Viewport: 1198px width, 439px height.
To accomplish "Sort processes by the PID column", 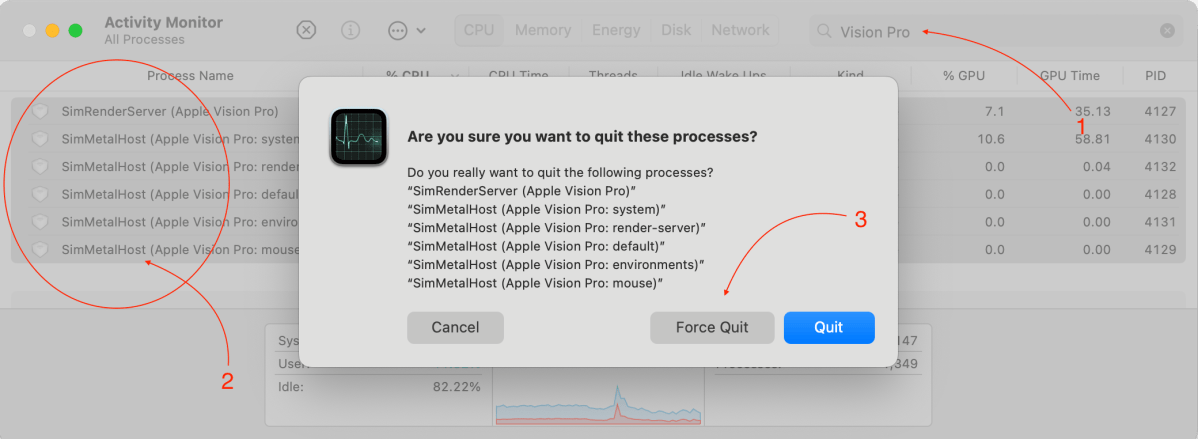I will coord(1156,76).
